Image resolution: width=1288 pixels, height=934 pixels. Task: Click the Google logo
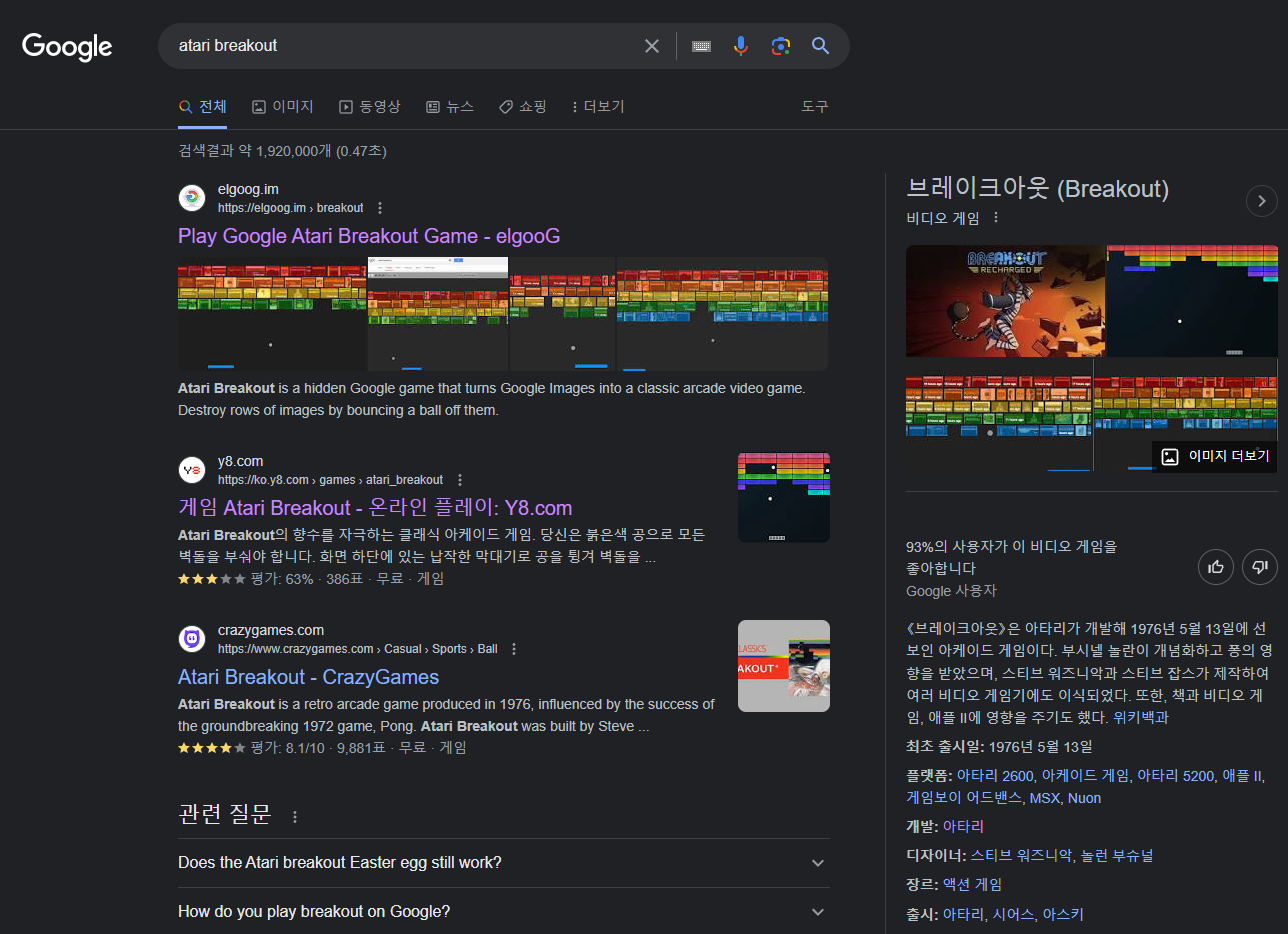pyautogui.click(x=67, y=46)
